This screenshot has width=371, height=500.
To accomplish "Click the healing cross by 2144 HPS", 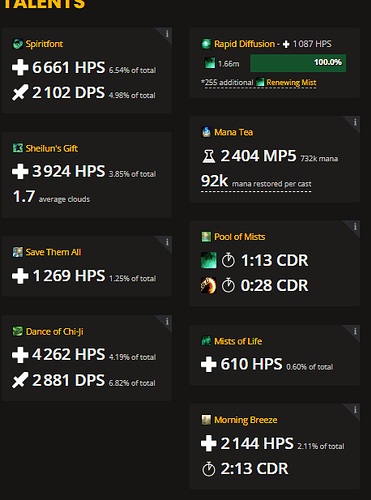I will pyautogui.click(x=209, y=443).
